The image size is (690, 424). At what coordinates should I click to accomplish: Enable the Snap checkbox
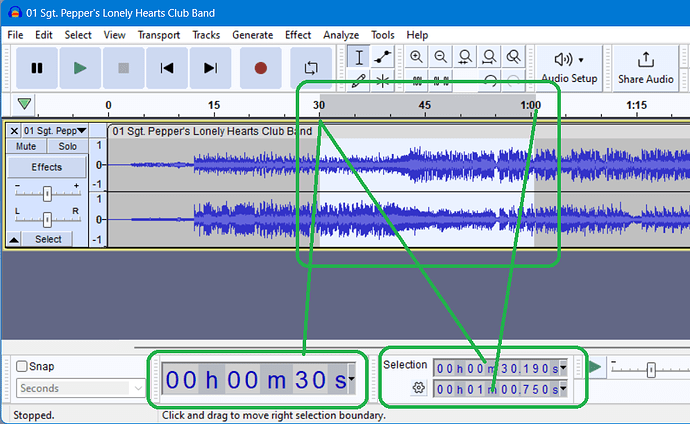click(x=22, y=367)
